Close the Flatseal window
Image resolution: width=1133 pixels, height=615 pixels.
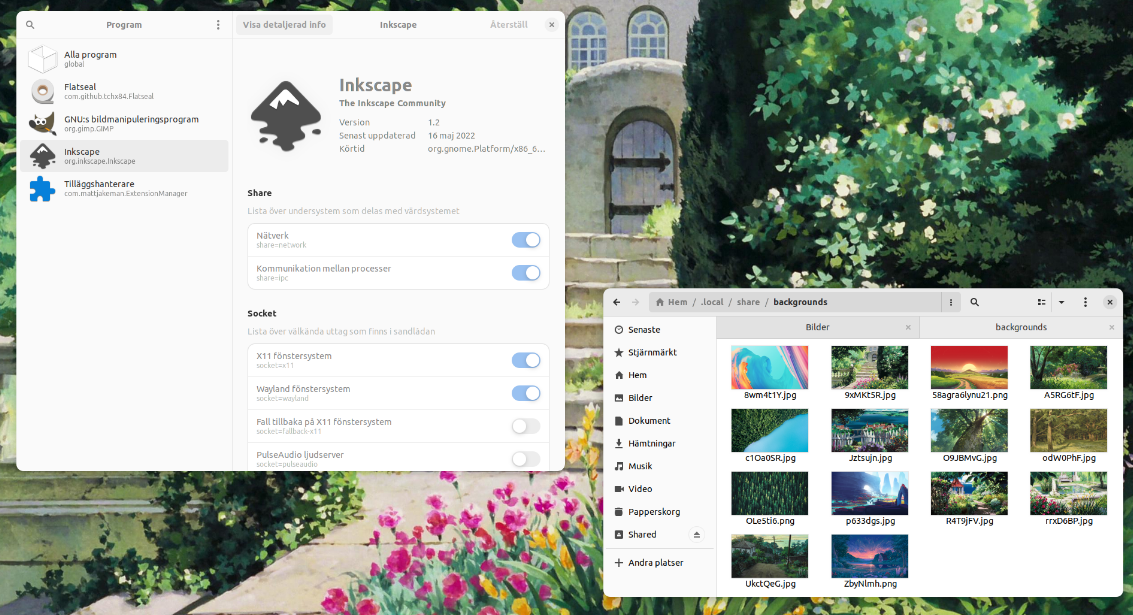[551, 25]
